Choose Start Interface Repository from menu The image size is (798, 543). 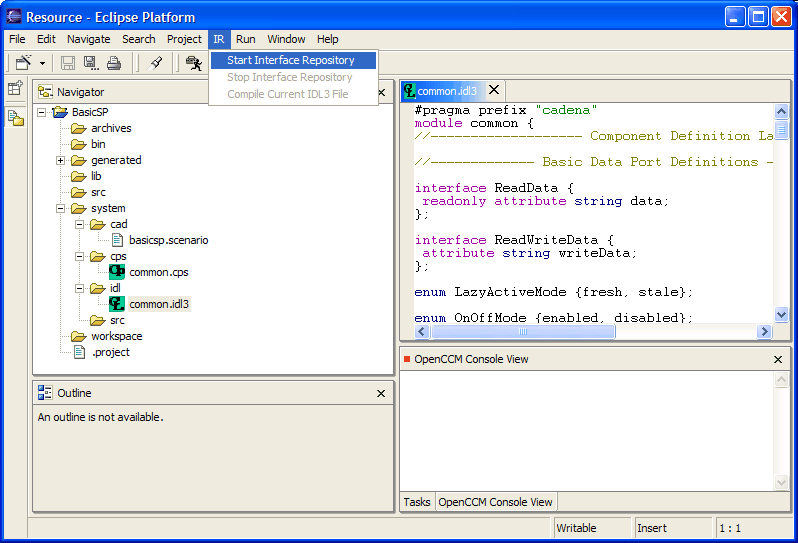tap(290, 60)
